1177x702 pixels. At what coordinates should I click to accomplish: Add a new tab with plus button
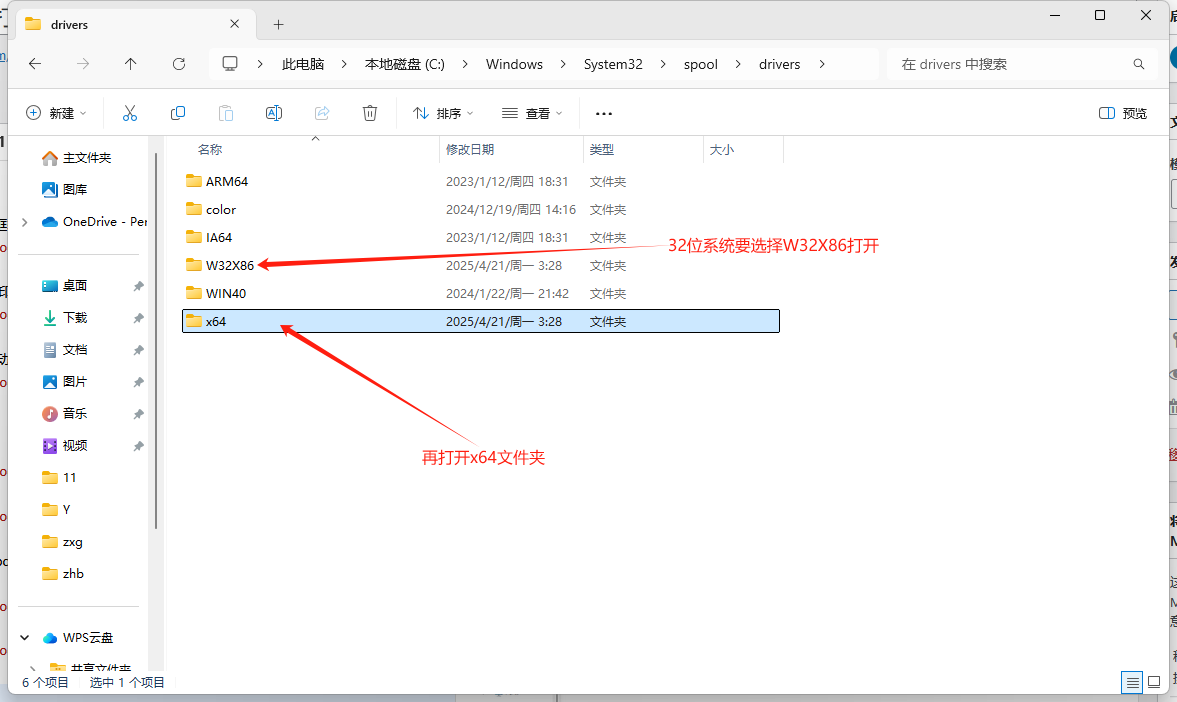(x=278, y=25)
